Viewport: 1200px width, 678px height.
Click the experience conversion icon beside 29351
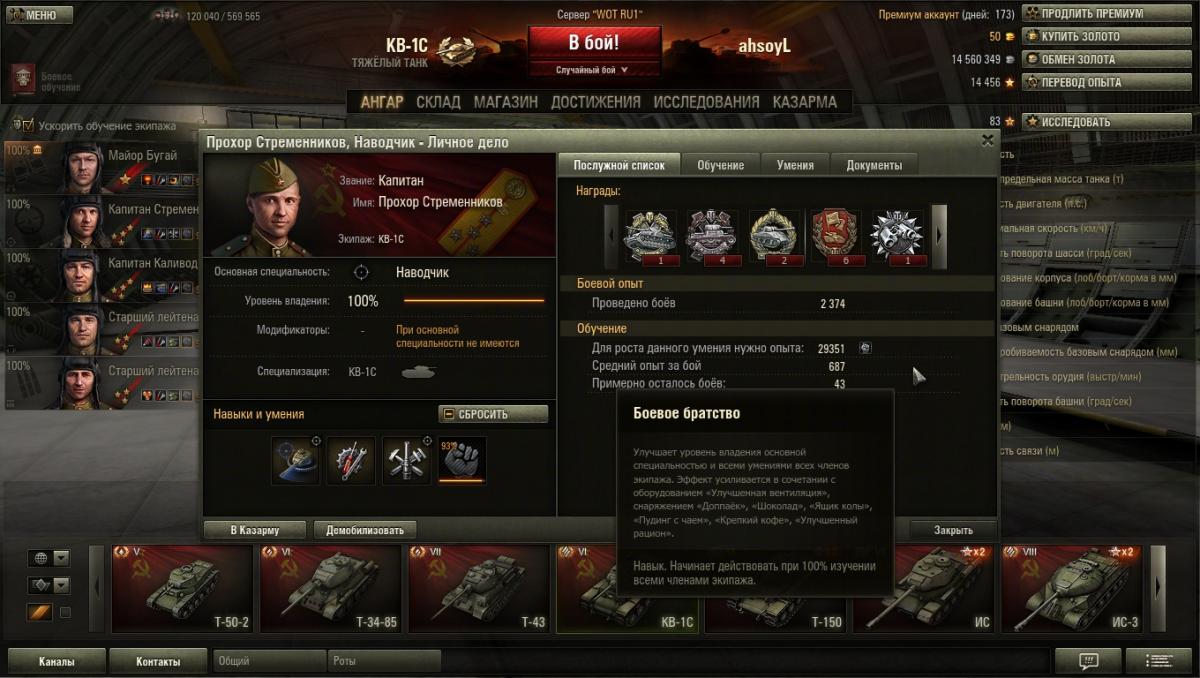(866, 348)
